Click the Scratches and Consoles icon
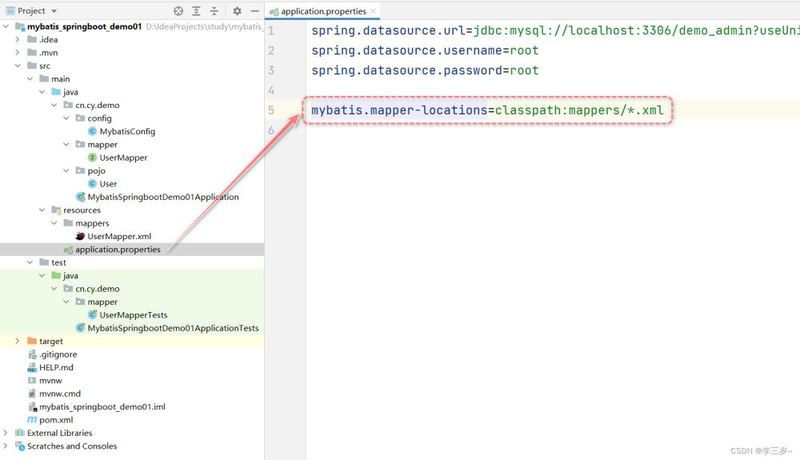The height and width of the screenshot is (460, 800). [x=20, y=446]
